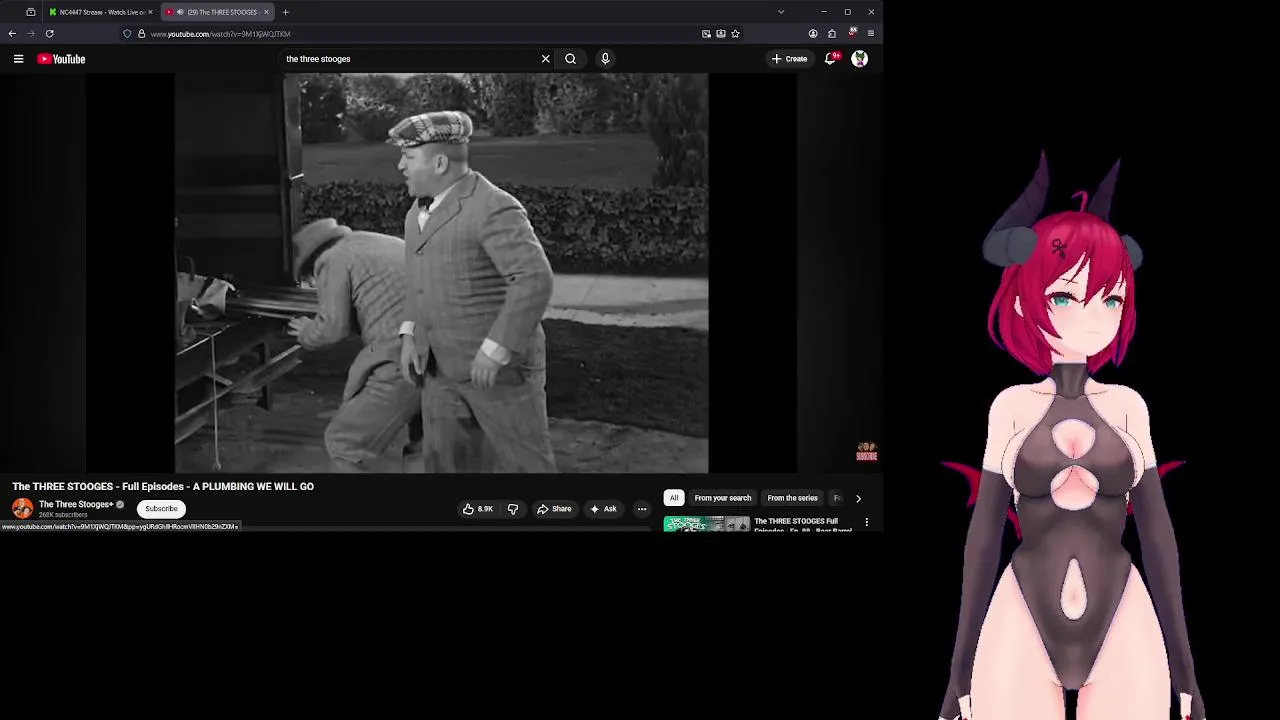Select the From your search chip

(x=722, y=498)
